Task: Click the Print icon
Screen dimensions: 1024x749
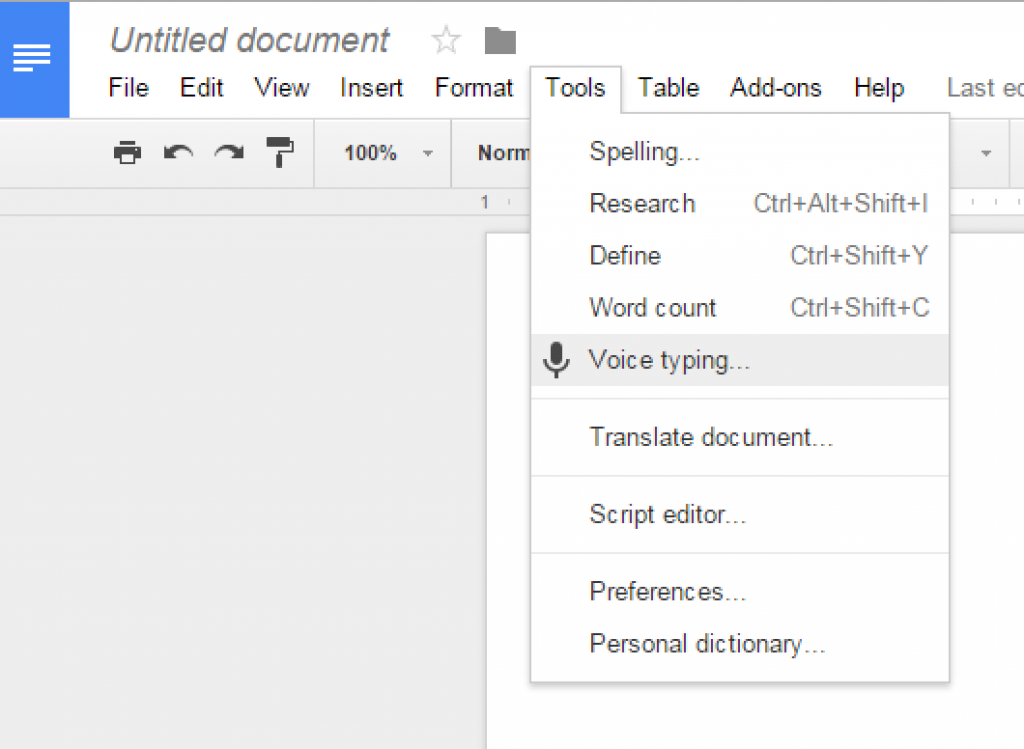Action: coord(127,153)
